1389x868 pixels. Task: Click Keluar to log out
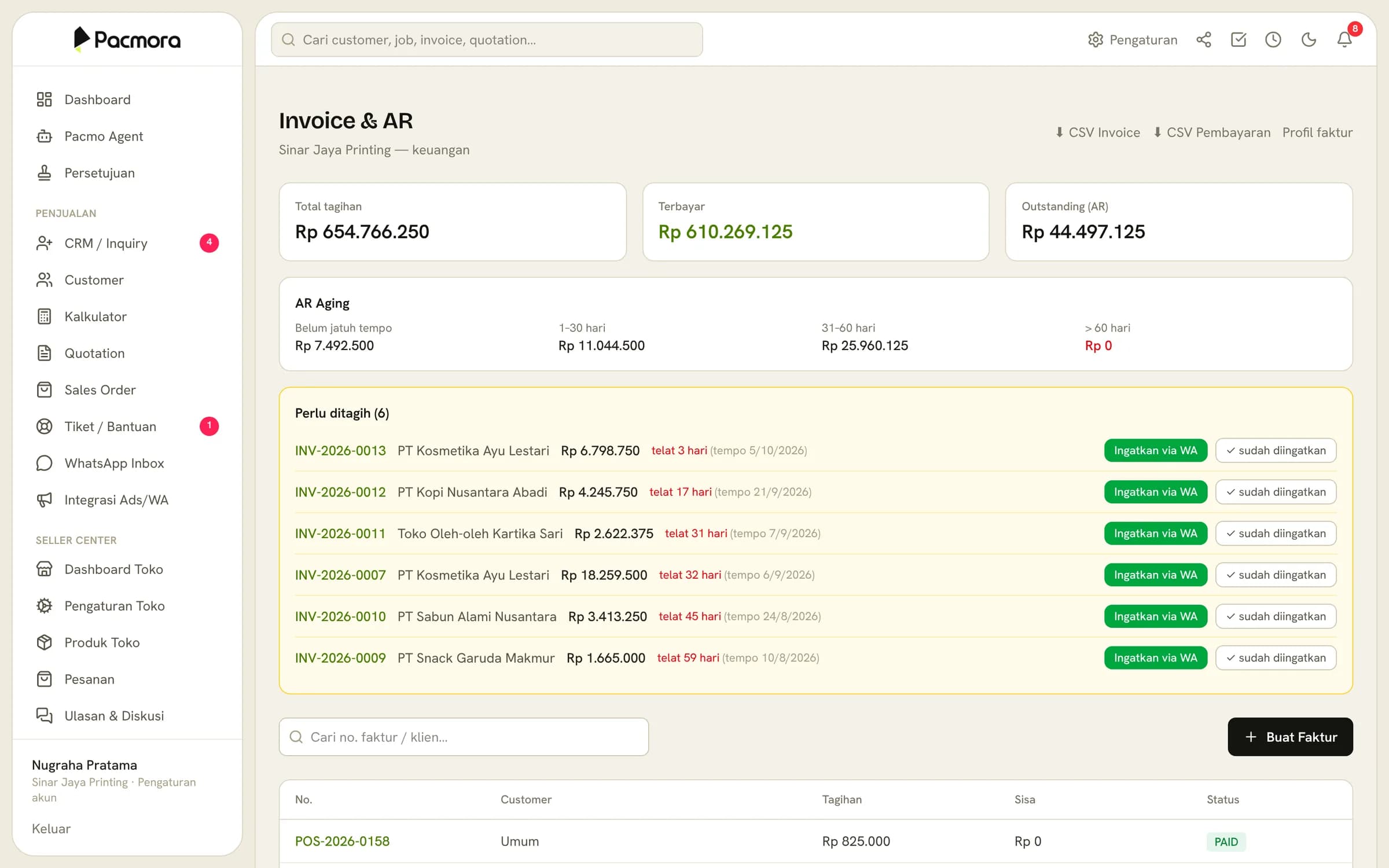(51, 829)
